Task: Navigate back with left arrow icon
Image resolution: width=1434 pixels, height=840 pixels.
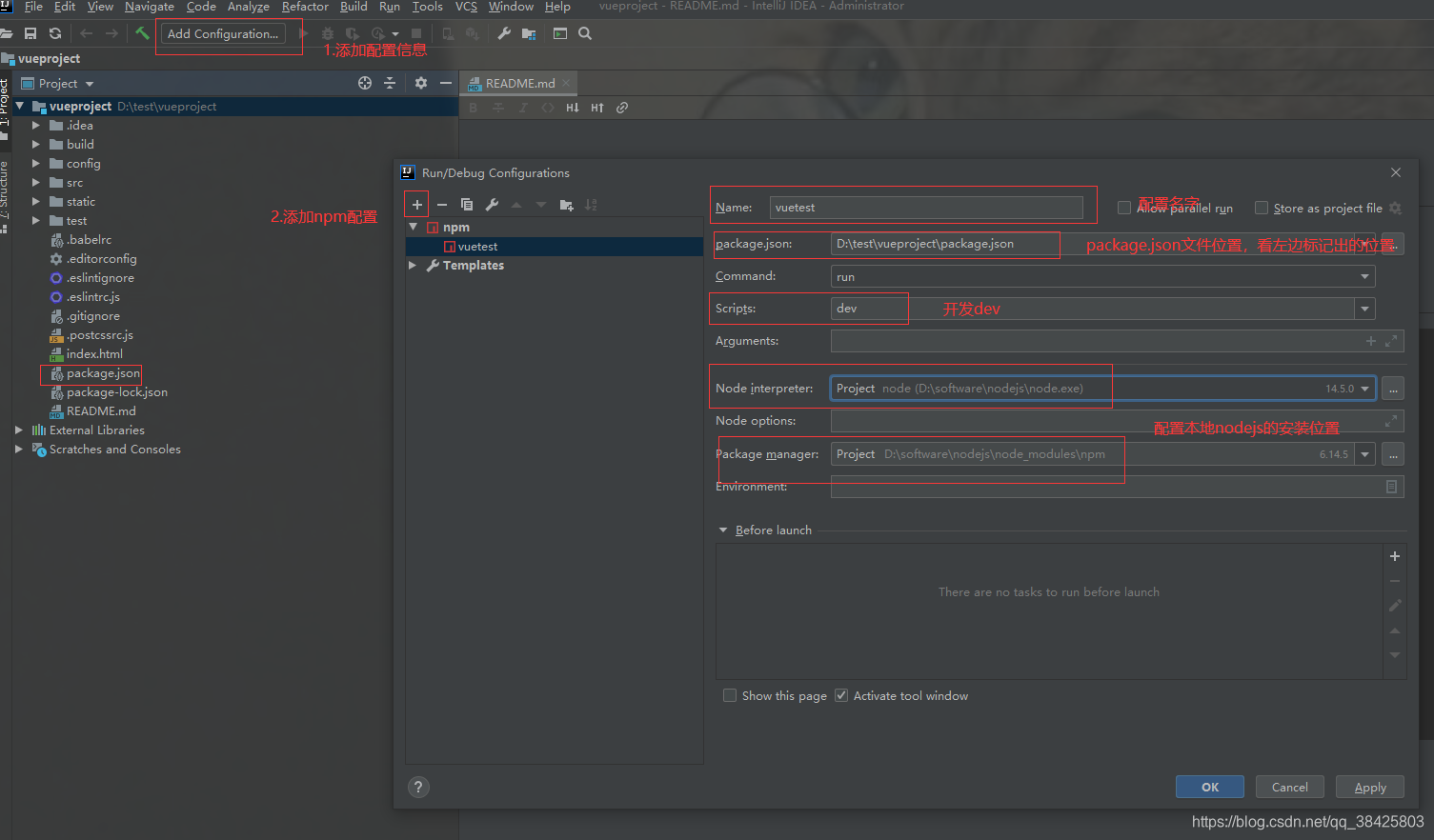Action: [87, 33]
